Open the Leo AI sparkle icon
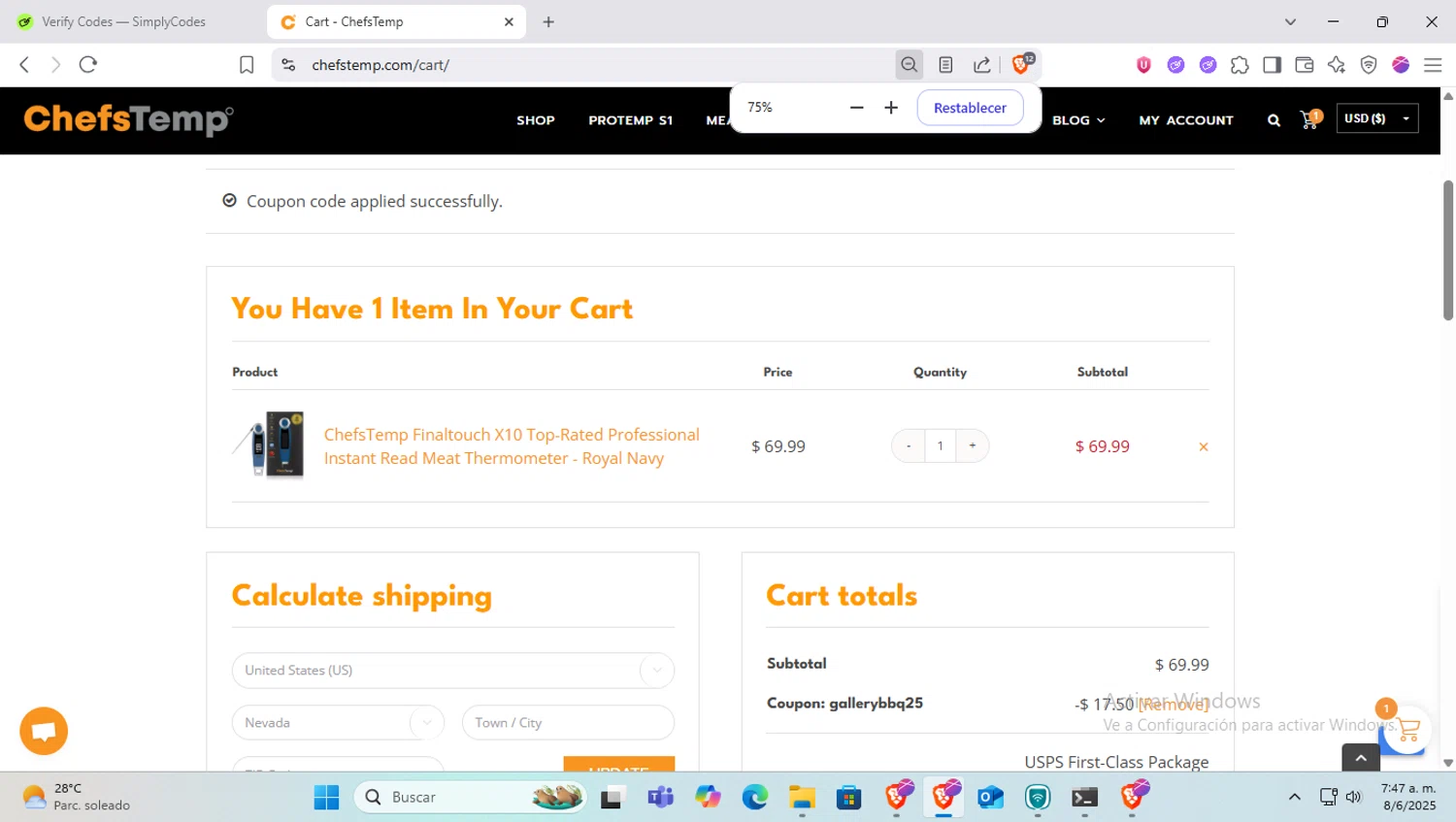Screen dimensions: 1456x822 [1337, 65]
